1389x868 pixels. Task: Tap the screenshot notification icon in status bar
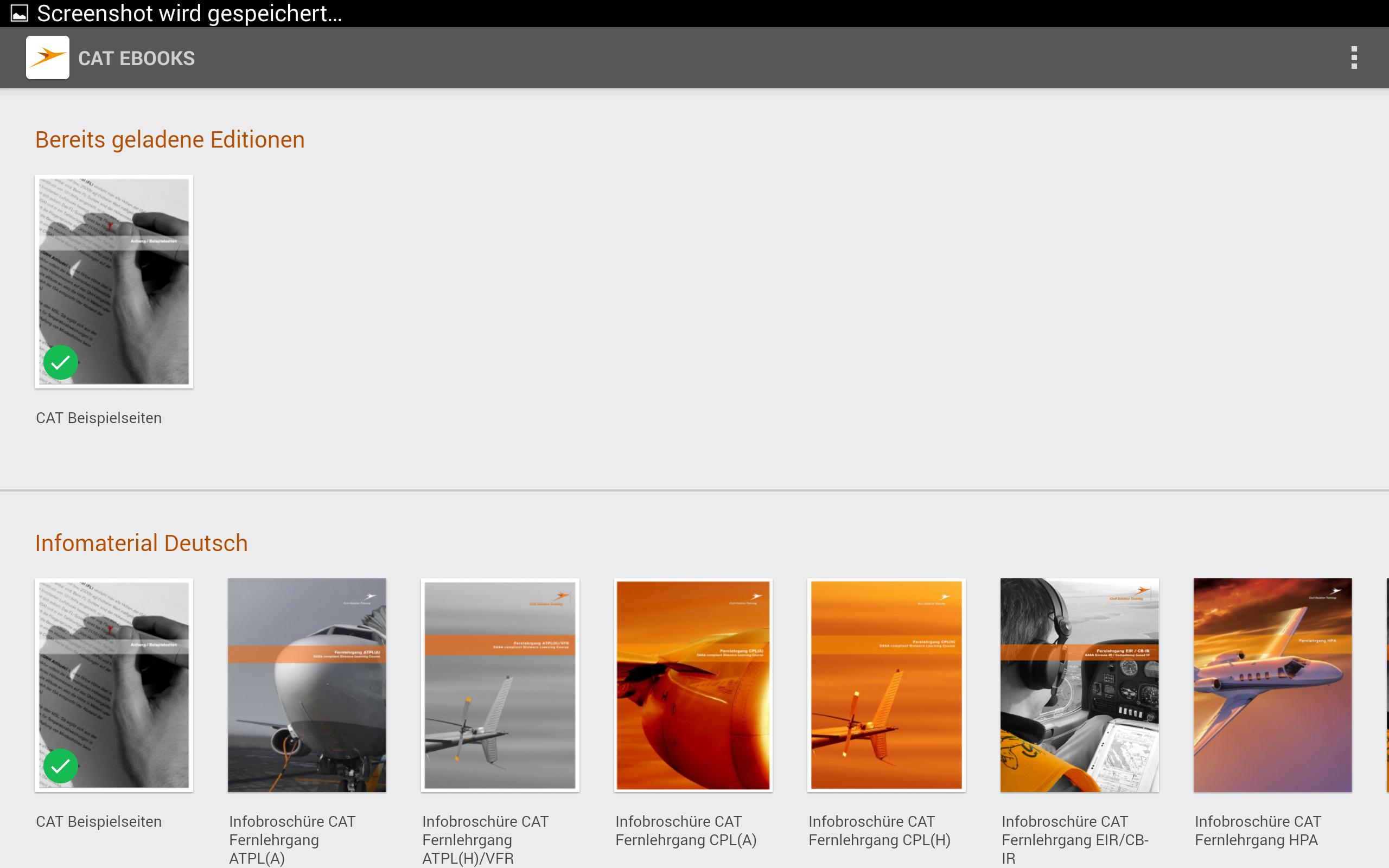pyautogui.click(x=19, y=13)
